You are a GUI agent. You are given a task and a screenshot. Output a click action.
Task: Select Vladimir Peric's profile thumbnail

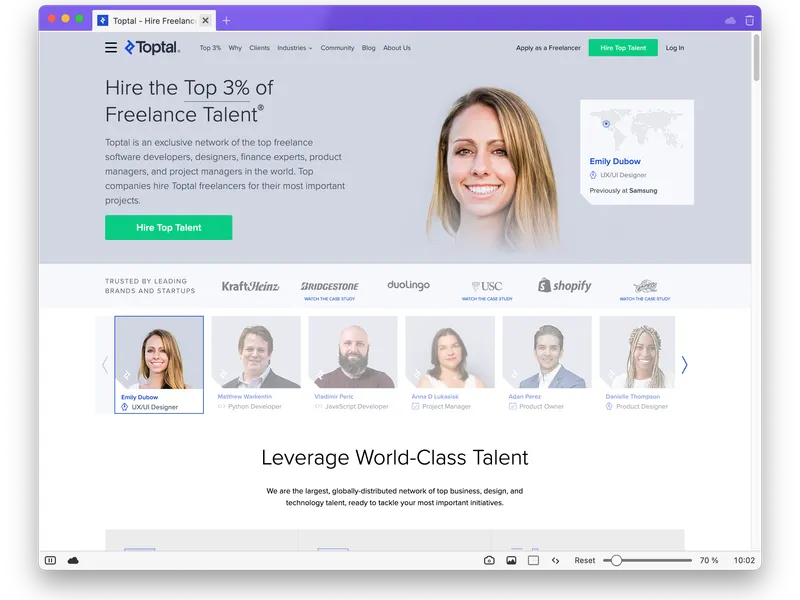click(353, 363)
